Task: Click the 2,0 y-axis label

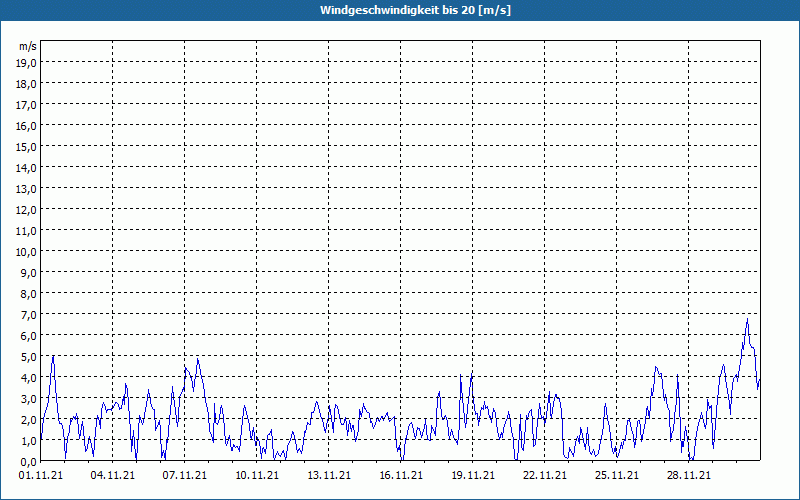Action: pyautogui.click(x=29, y=420)
